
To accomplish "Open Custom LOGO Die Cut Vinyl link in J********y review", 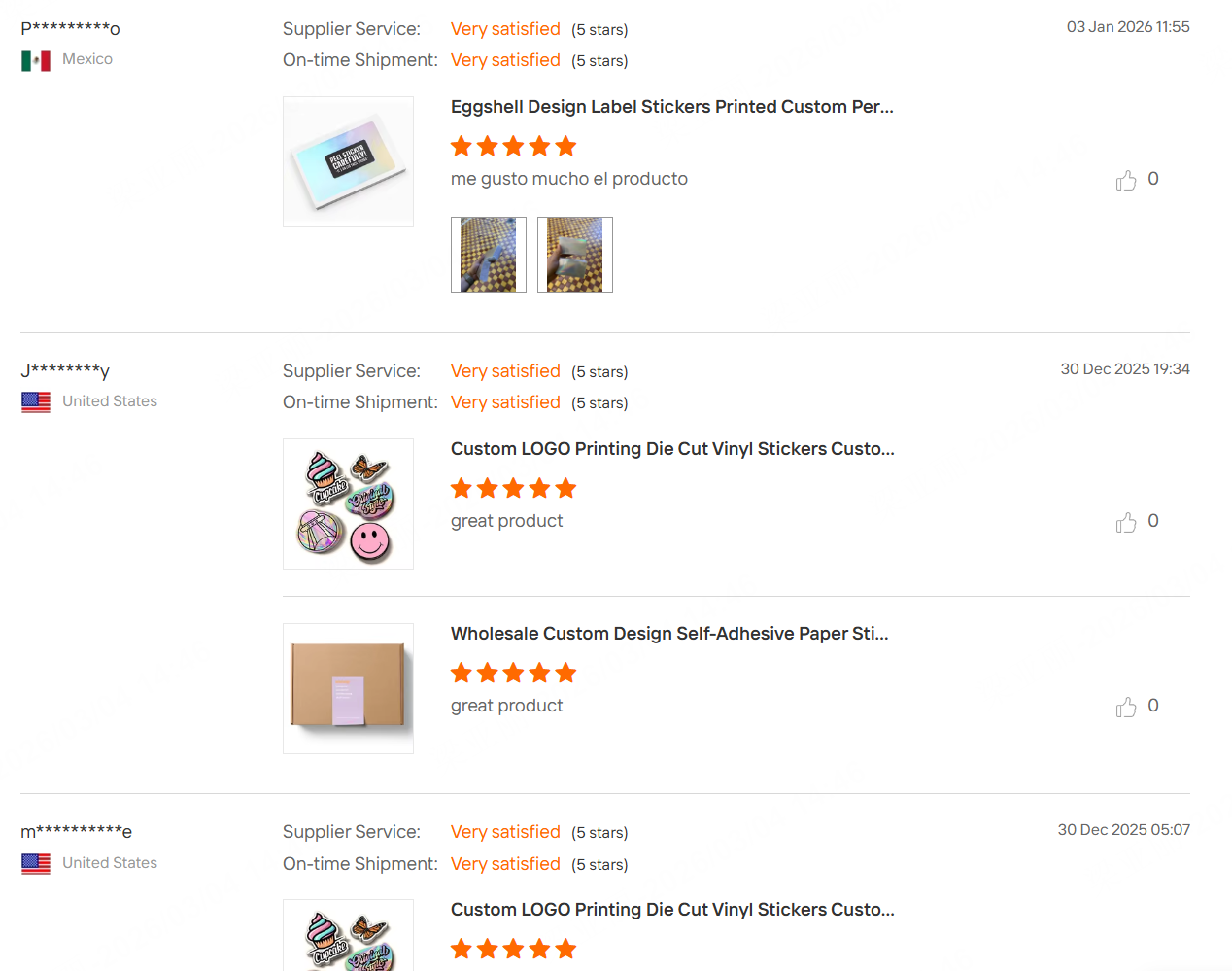I will tap(672, 449).
